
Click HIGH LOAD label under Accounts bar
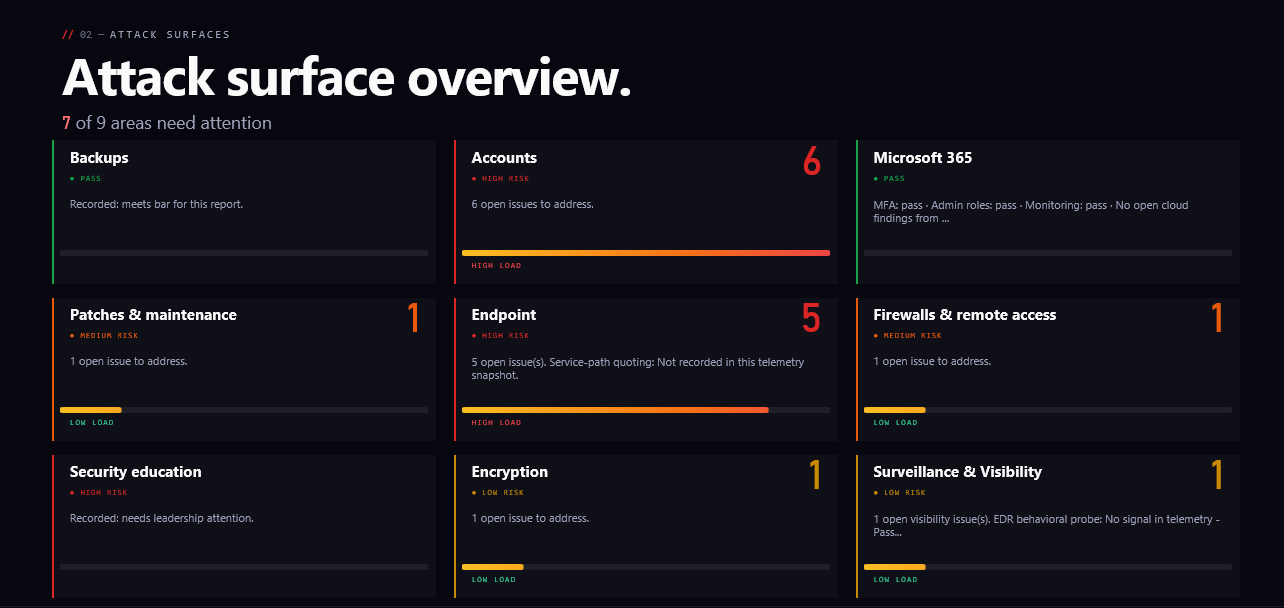click(496, 266)
